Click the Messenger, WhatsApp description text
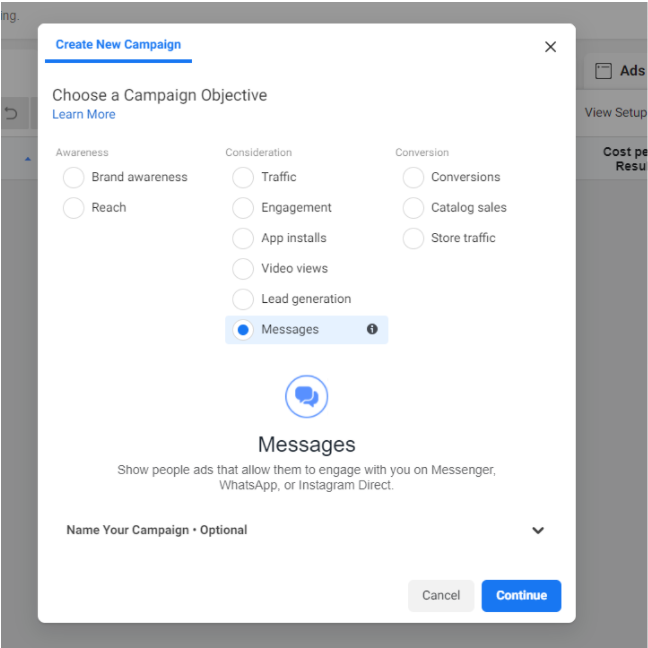The width and height of the screenshot is (648, 648). (306, 477)
